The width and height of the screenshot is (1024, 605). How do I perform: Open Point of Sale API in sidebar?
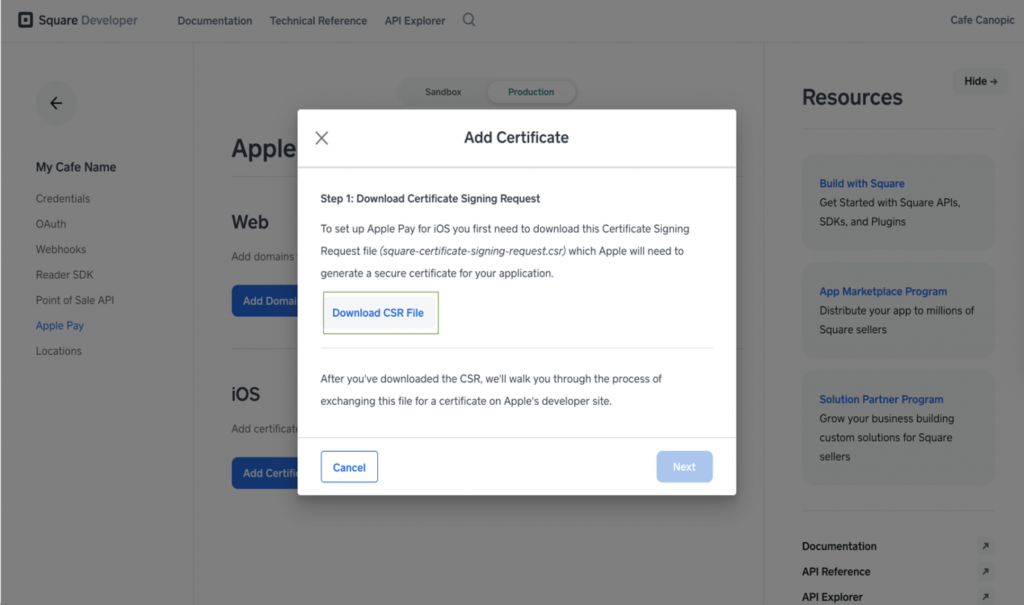click(75, 301)
